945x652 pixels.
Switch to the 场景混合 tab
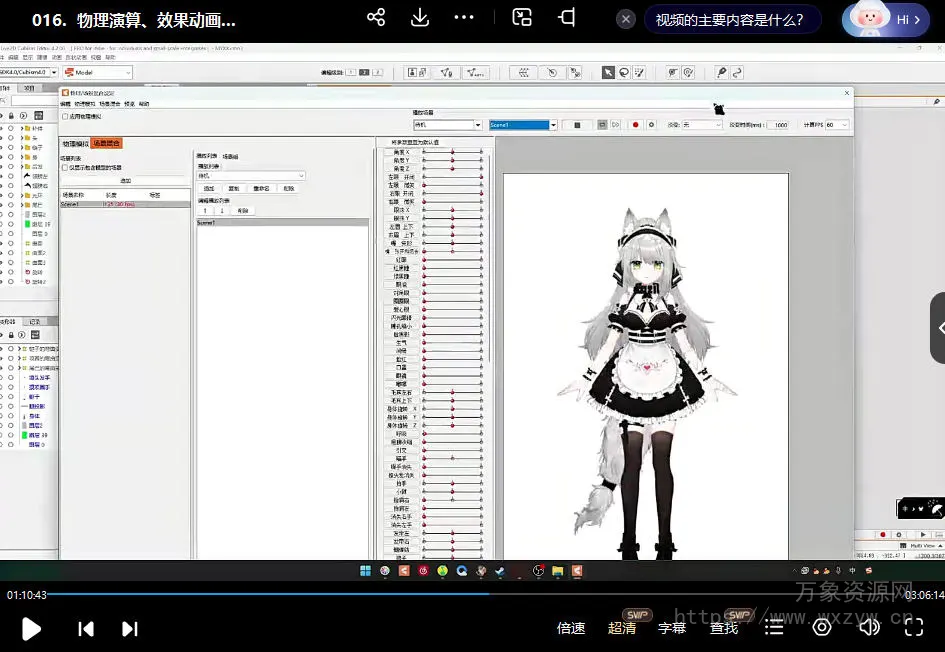click(106, 143)
